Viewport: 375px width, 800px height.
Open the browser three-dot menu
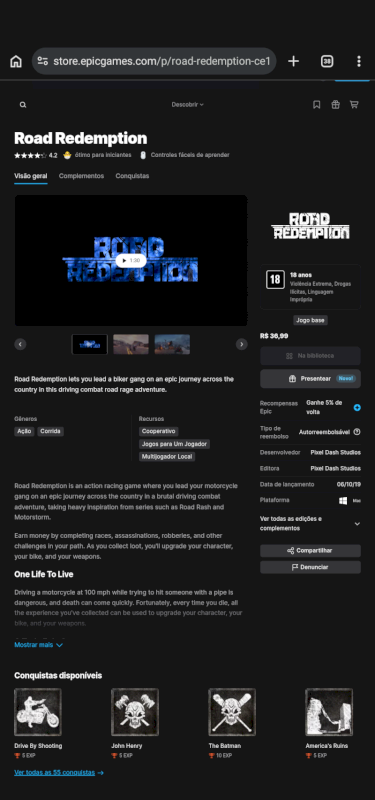pos(359,62)
